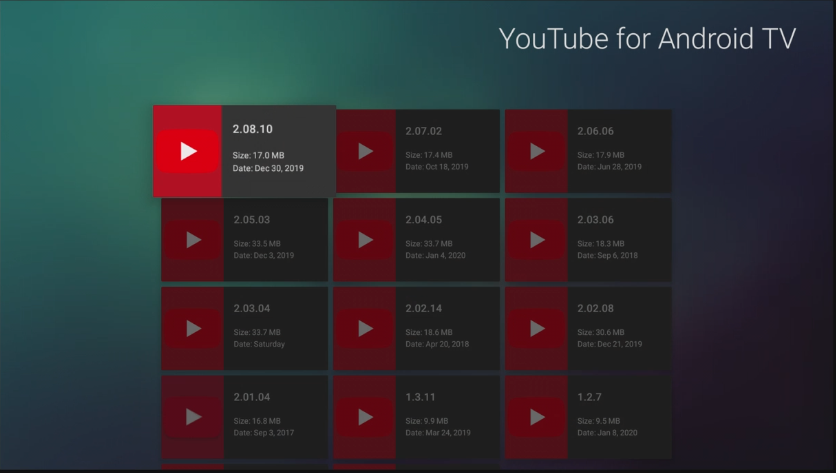This screenshot has width=836, height=473.
Task: Click the text Date: Mar 24, 2019
Action: [x=438, y=432]
